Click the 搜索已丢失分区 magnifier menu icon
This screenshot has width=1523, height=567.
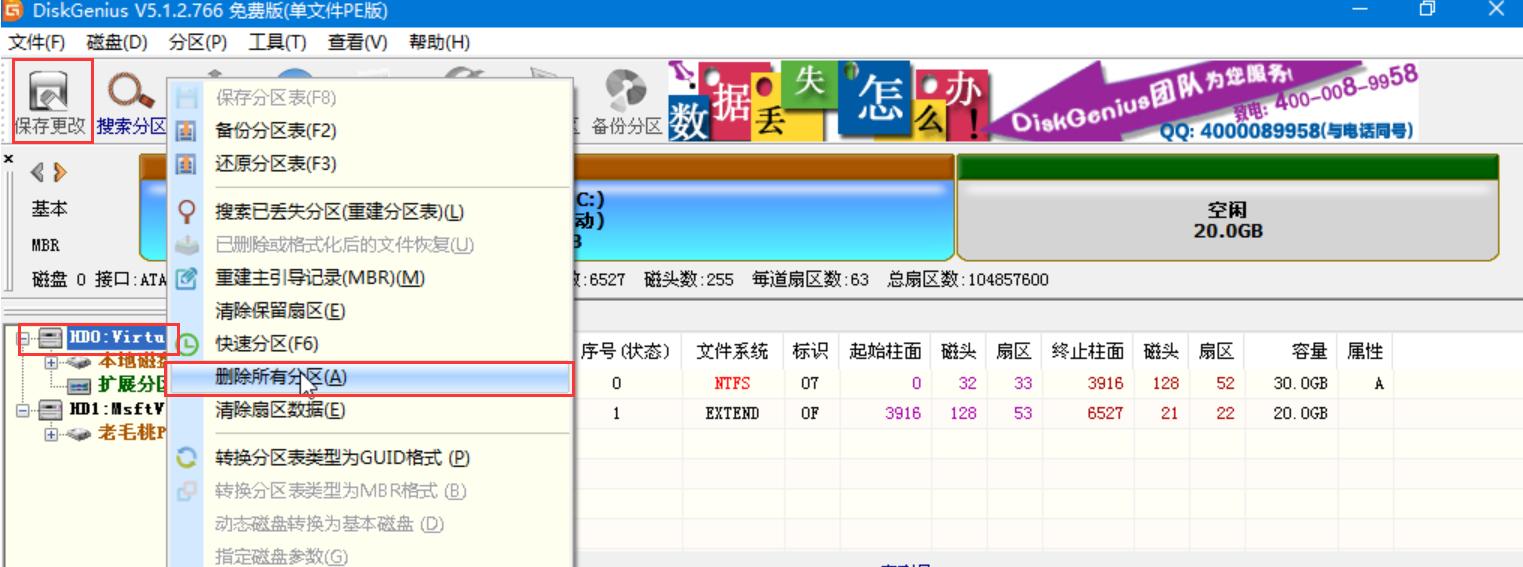[x=186, y=212]
